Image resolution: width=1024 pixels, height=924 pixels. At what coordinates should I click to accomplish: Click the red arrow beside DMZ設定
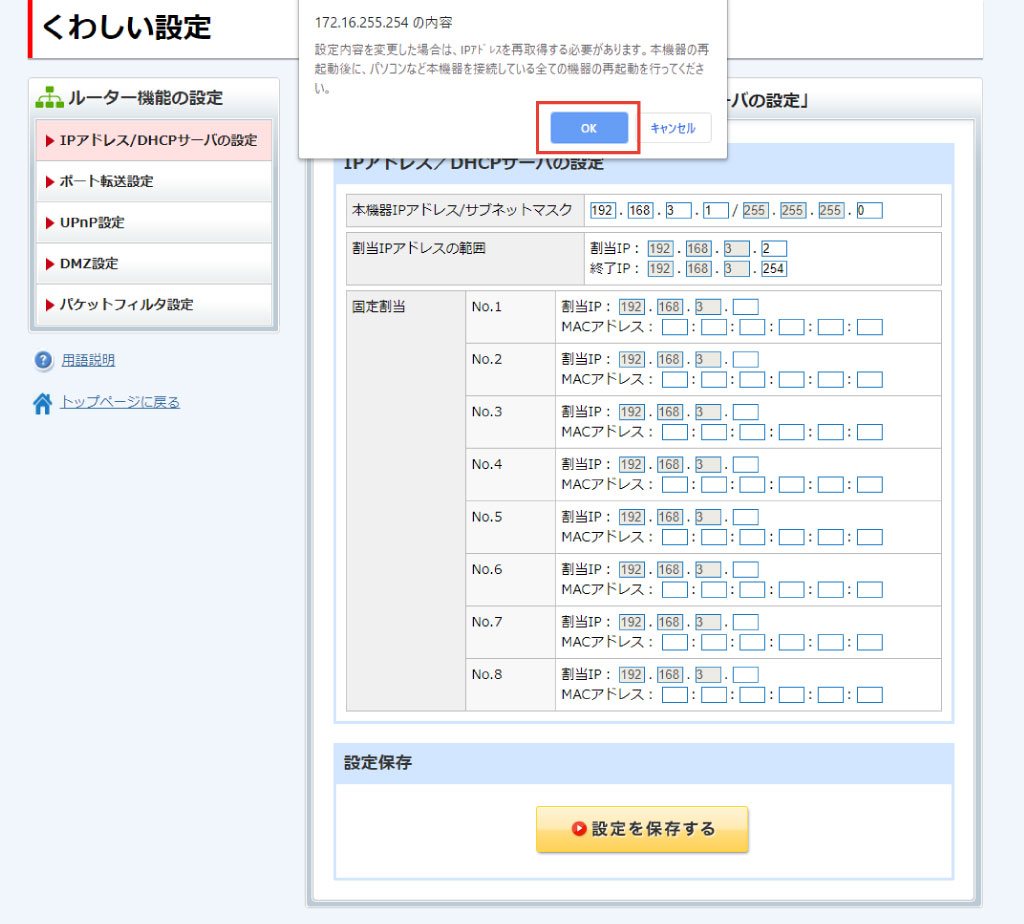click(50, 264)
